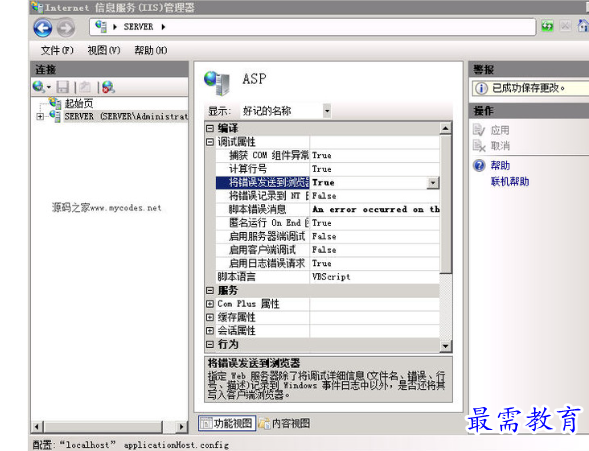Open the connect globe icon in Connections toolbar

click(38, 87)
